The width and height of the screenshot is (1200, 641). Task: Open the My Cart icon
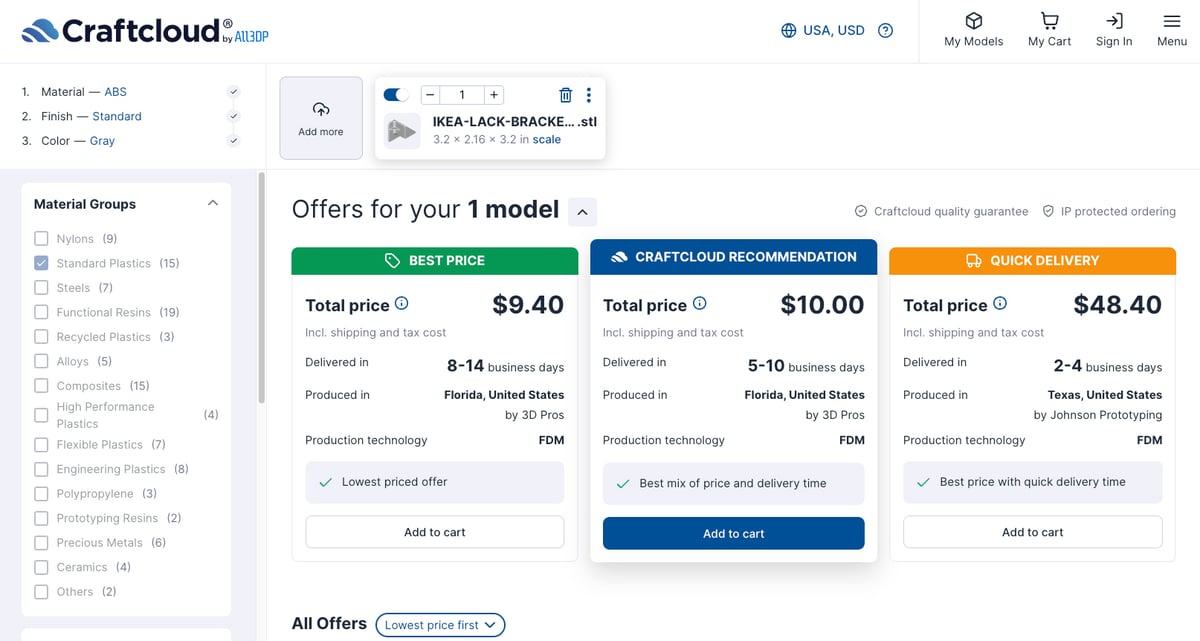click(x=1049, y=21)
